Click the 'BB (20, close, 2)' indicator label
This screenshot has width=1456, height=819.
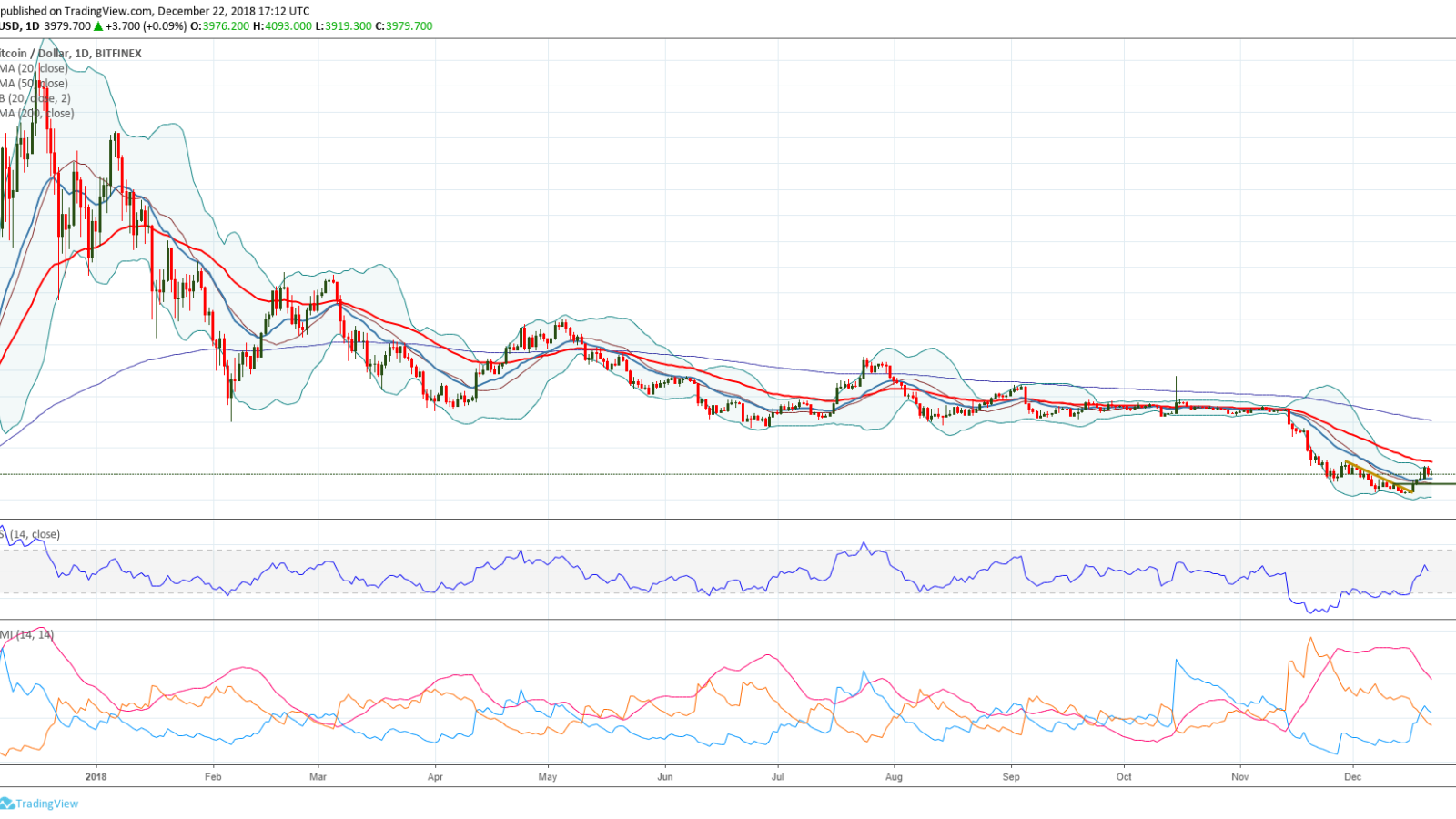[35, 98]
